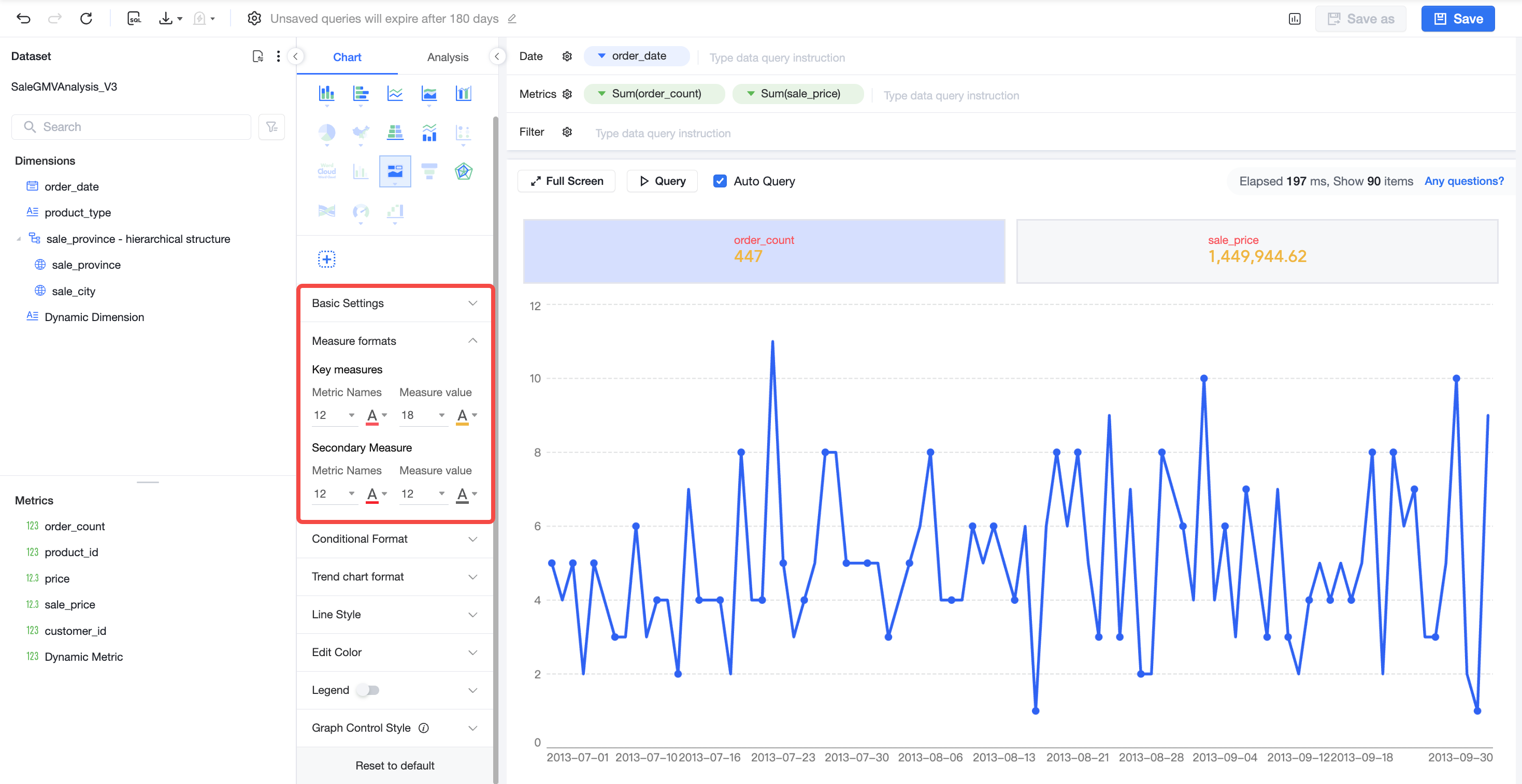This screenshot has height=784, width=1522.
Task: Open the SQL view icon
Action: pyautogui.click(x=134, y=18)
